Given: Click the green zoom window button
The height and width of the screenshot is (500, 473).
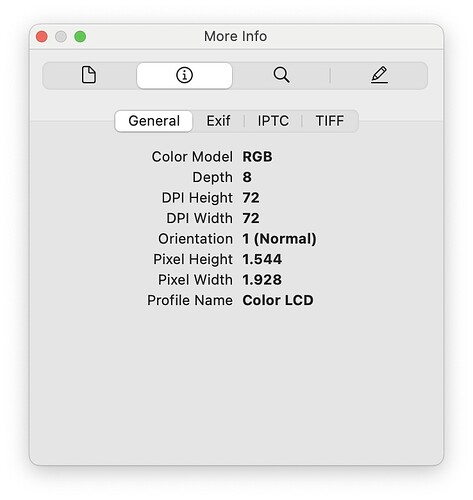Looking at the screenshot, I should [x=80, y=36].
